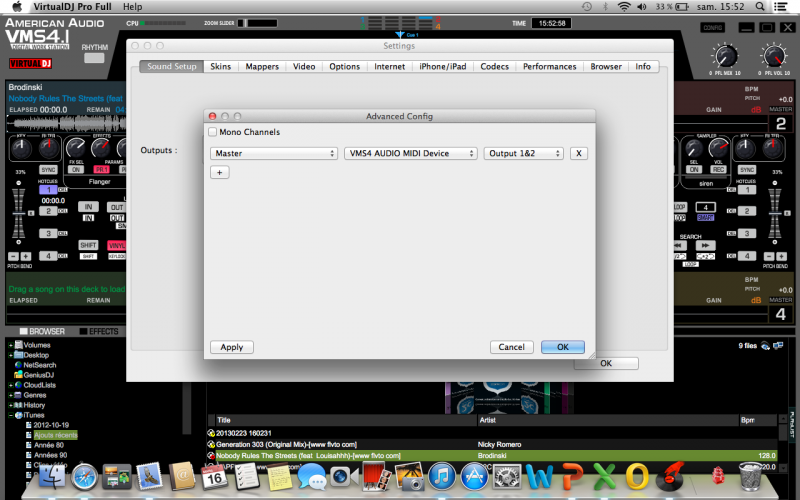Turn the left deck KEY knob

[21, 148]
